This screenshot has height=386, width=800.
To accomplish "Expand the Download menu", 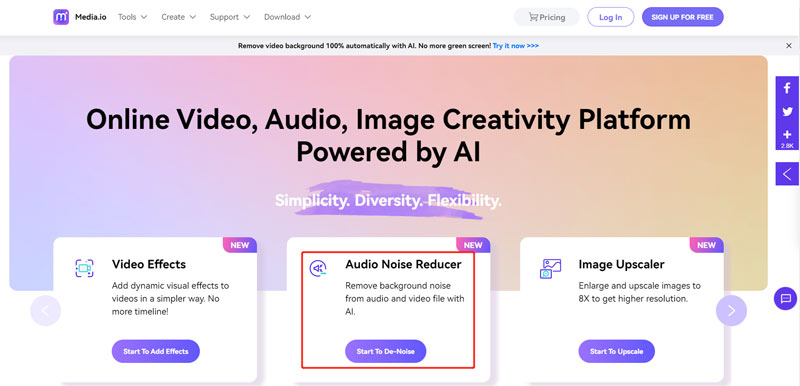I will [x=287, y=17].
